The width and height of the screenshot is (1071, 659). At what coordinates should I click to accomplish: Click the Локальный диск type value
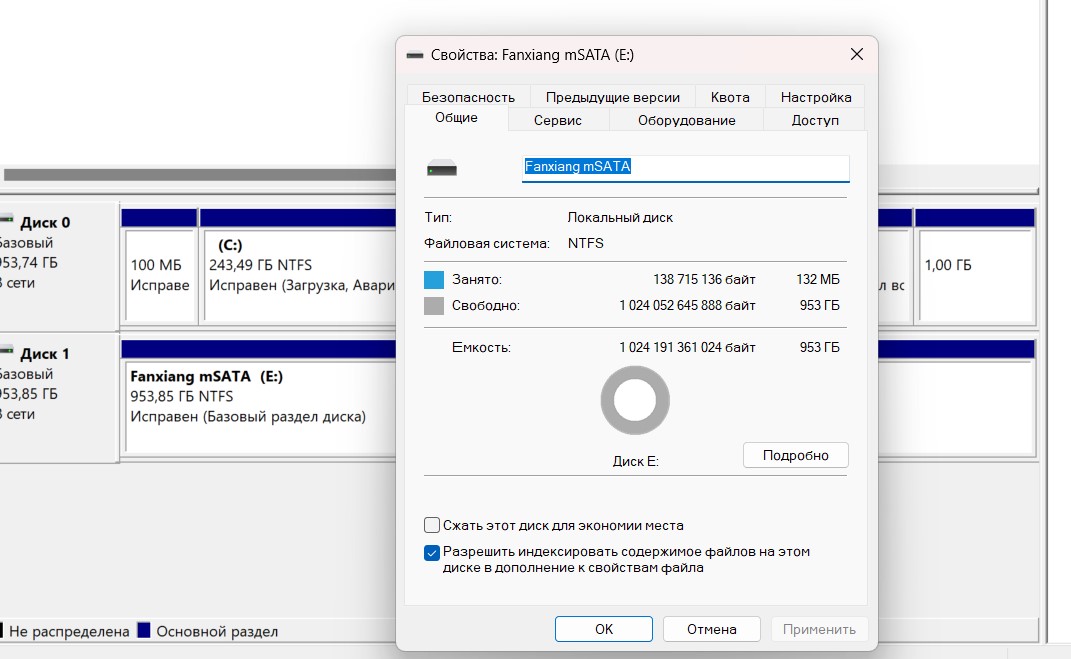[x=620, y=217]
